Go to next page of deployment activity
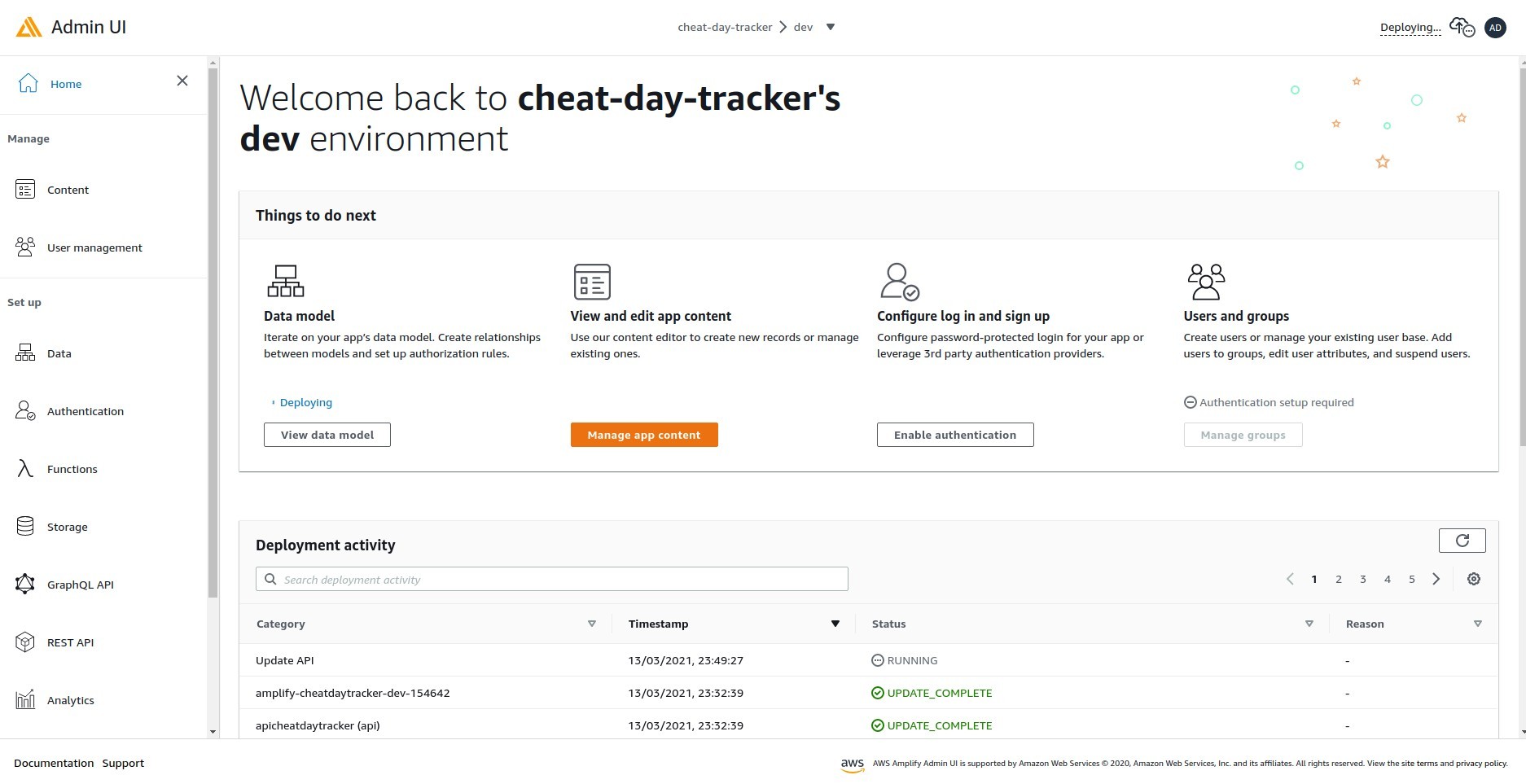The width and height of the screenshot is (1526, 784). pos(1436,579)
